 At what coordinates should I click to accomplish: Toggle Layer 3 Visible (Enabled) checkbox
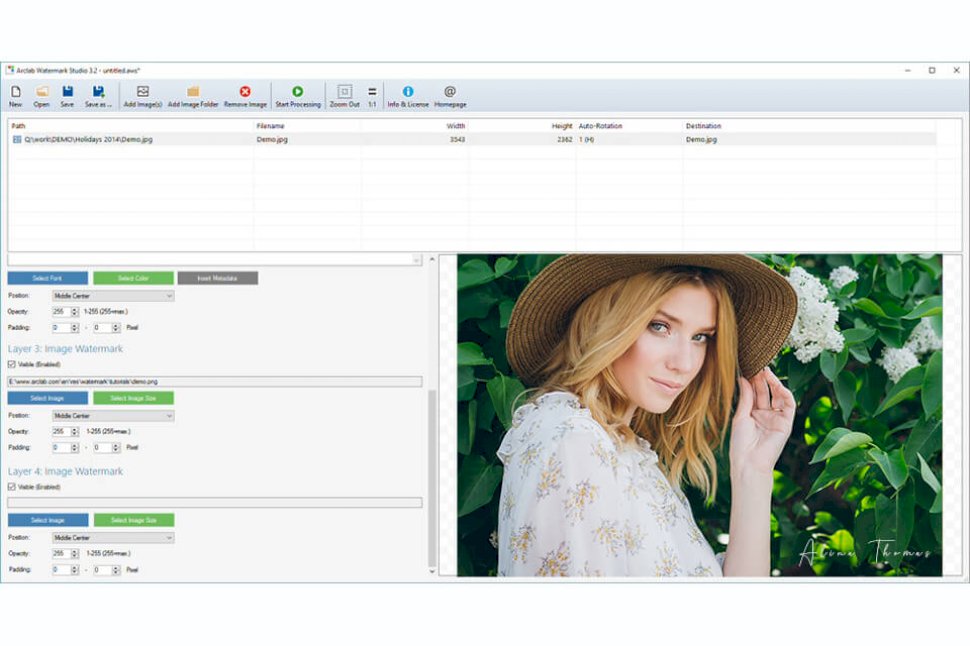coord(12,364)
